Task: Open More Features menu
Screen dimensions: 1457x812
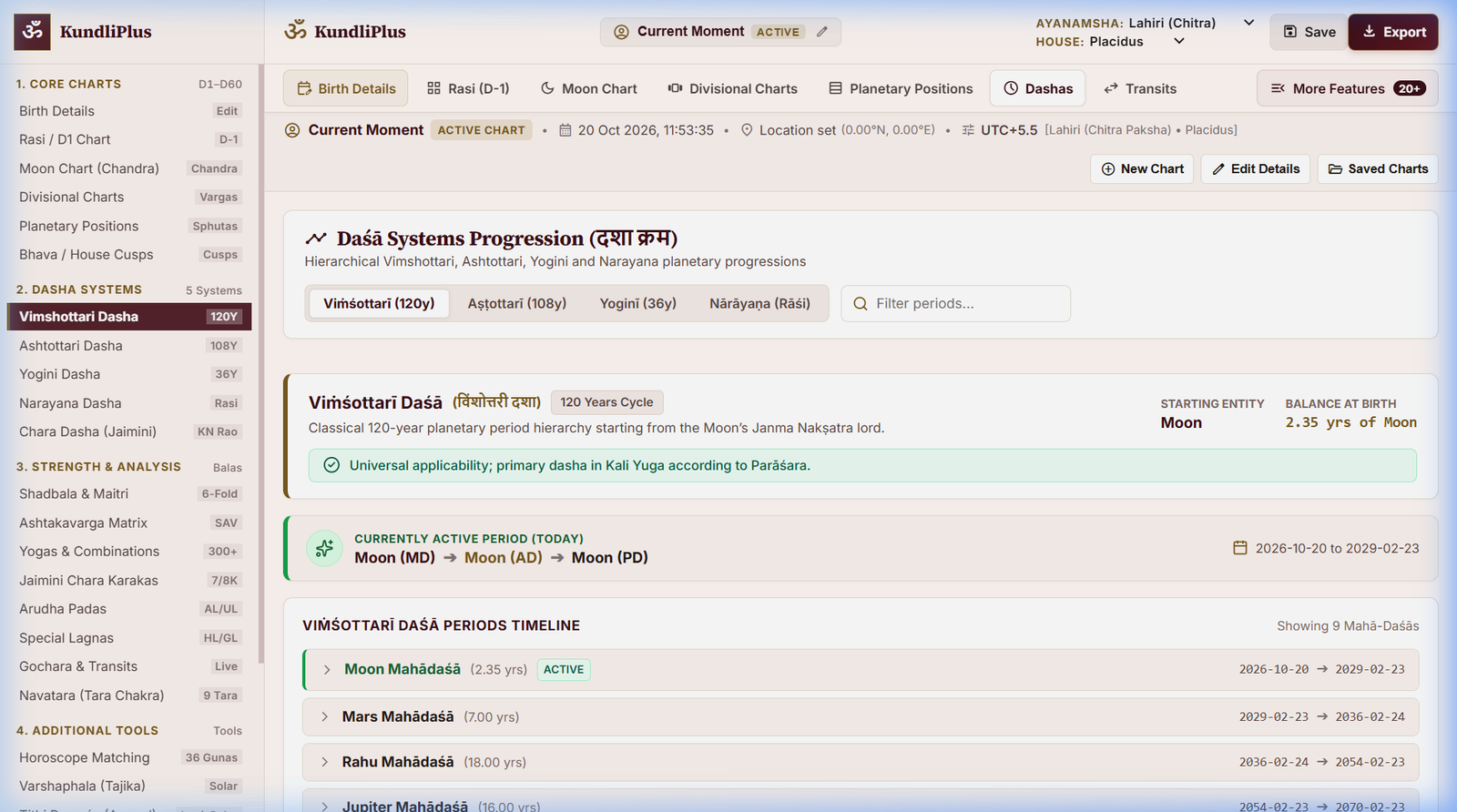Action: point(1348,88)
